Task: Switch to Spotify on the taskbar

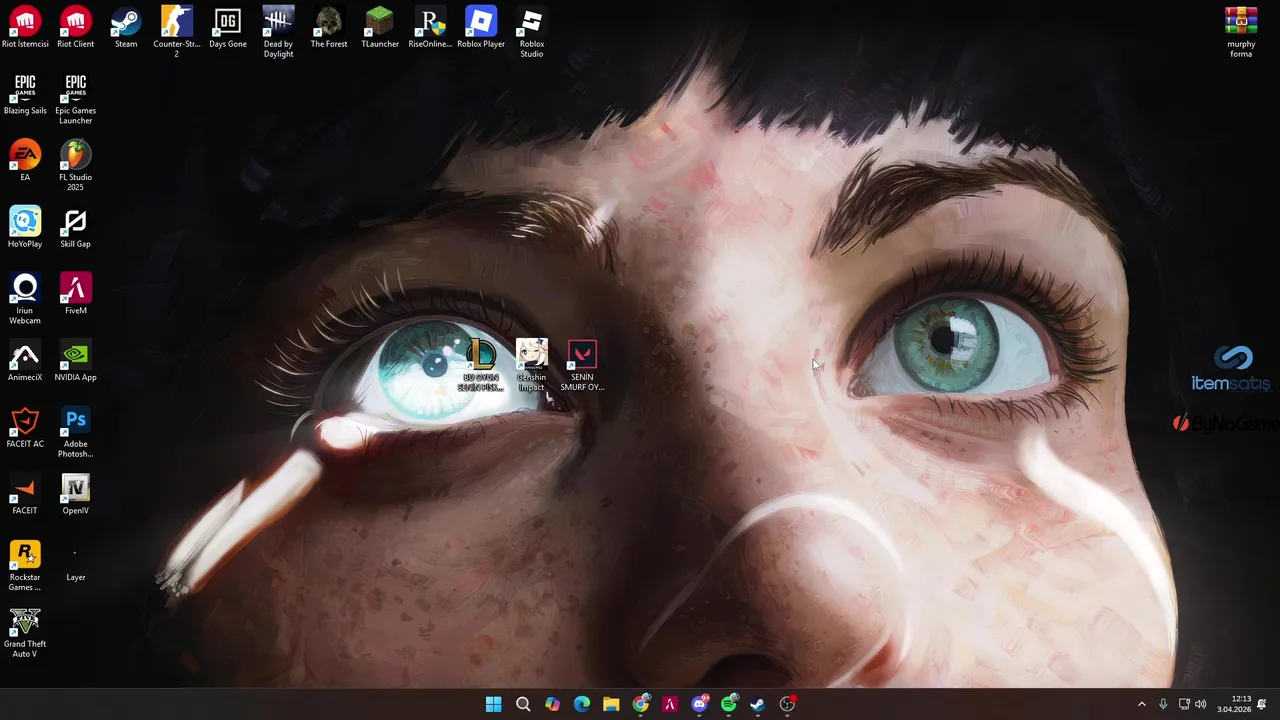Action: click(729, 704)
